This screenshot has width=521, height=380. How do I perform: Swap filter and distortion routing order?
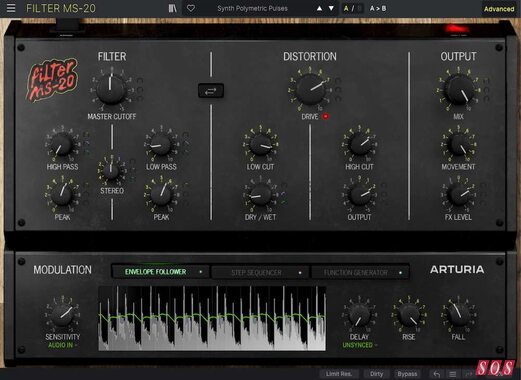pyautogui.click(x=211, y=90)
